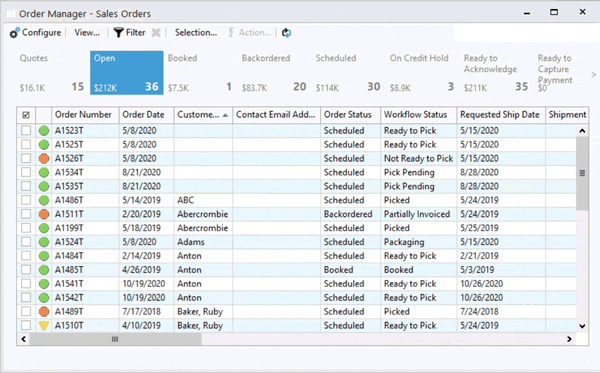This screenshot has height=373, width=600.
Task: Sort by Order Status column header
Action: click(351, 115)
